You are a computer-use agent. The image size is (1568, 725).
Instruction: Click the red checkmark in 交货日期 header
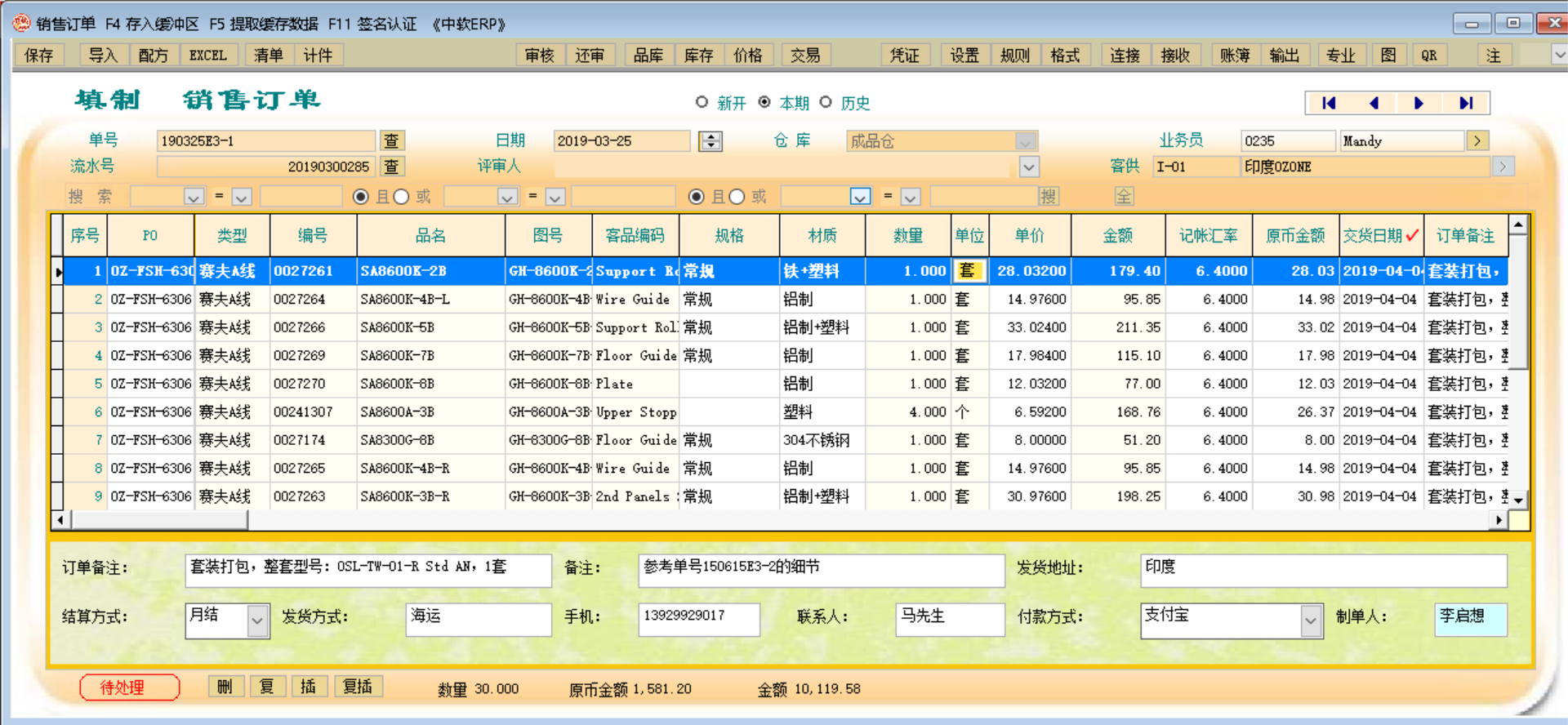1412,236
